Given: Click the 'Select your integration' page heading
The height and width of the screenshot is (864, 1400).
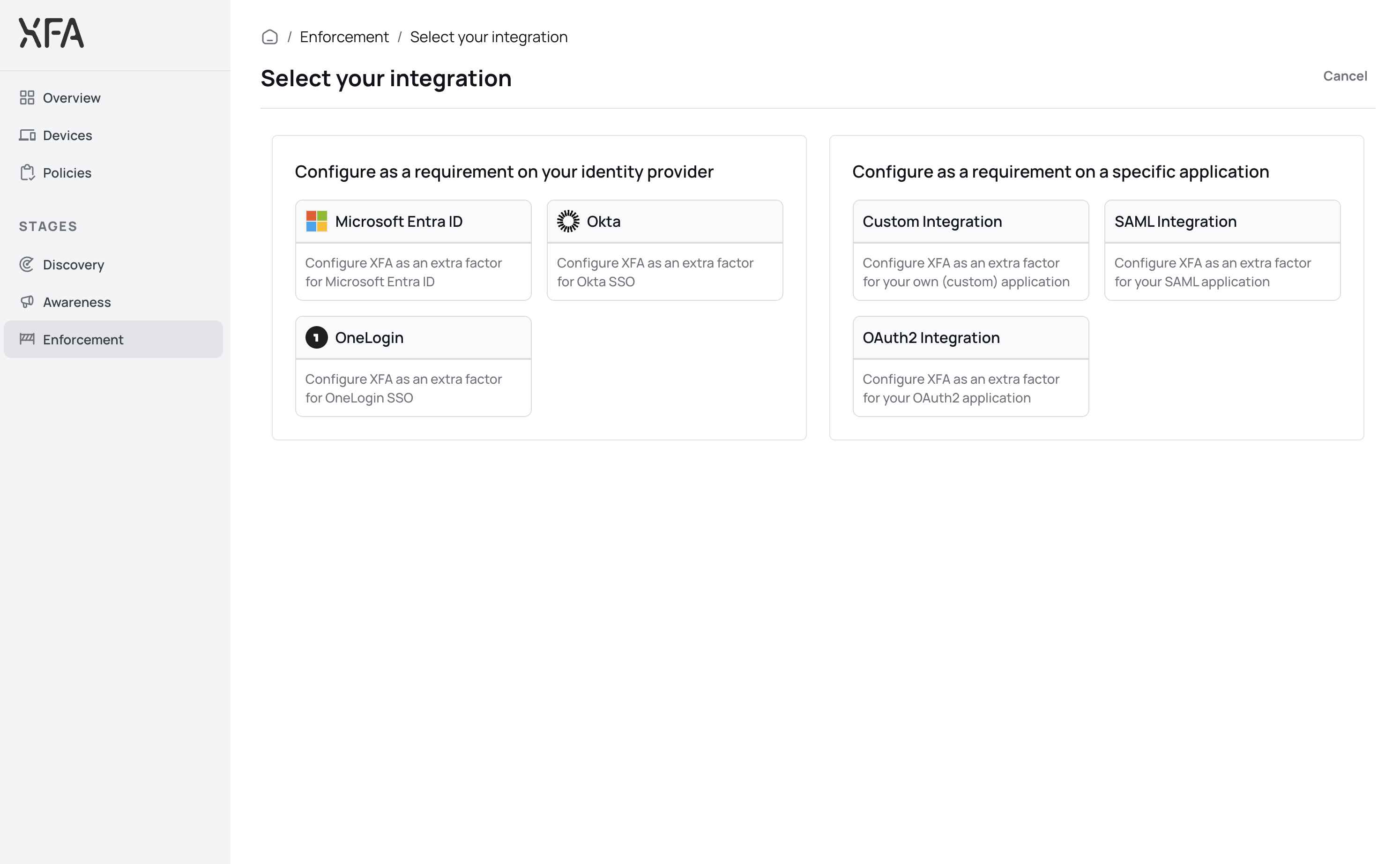Looking at the screenshot, I should pos(386,78).
